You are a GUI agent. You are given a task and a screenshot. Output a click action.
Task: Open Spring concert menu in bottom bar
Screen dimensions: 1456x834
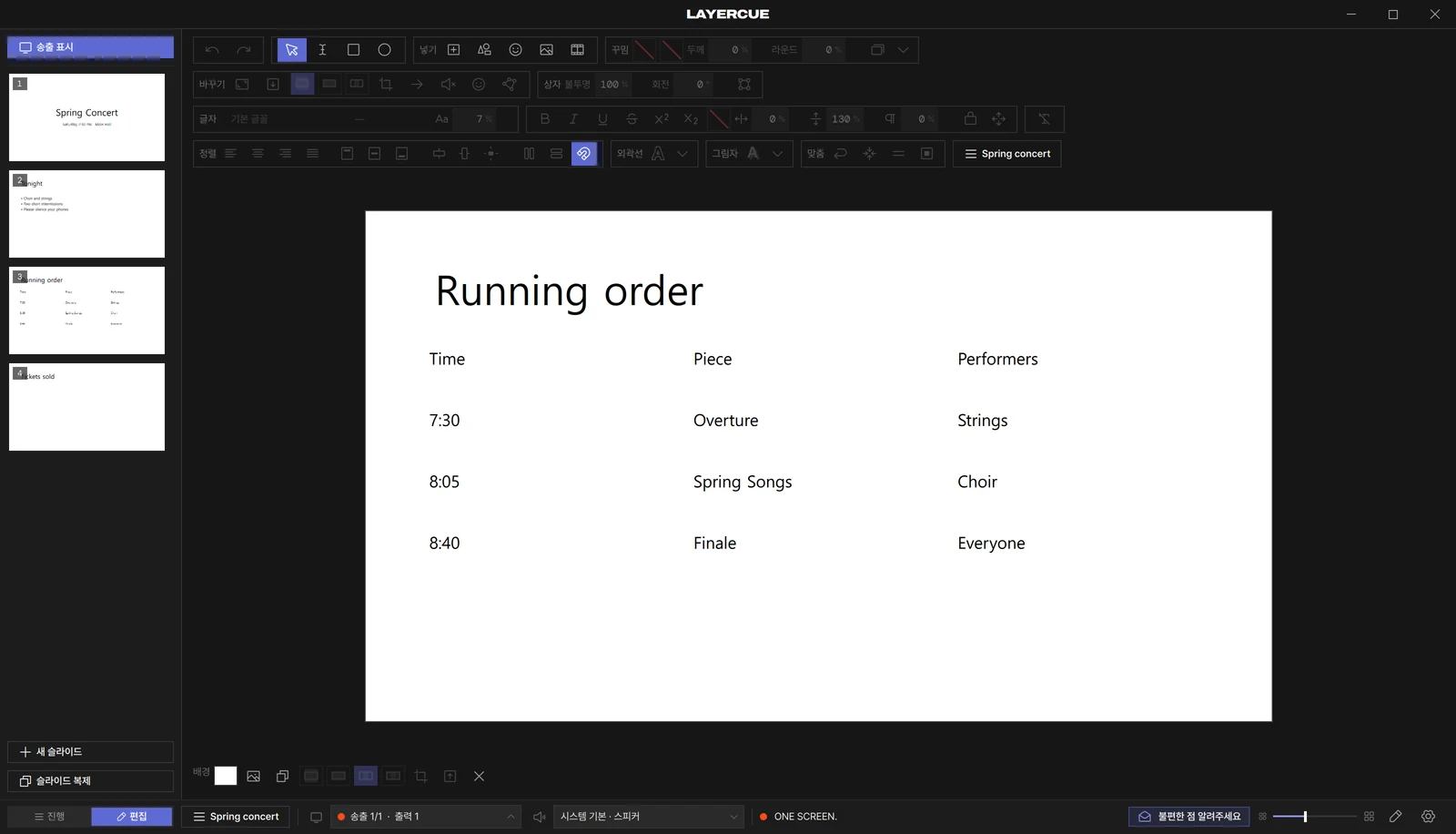236,817
